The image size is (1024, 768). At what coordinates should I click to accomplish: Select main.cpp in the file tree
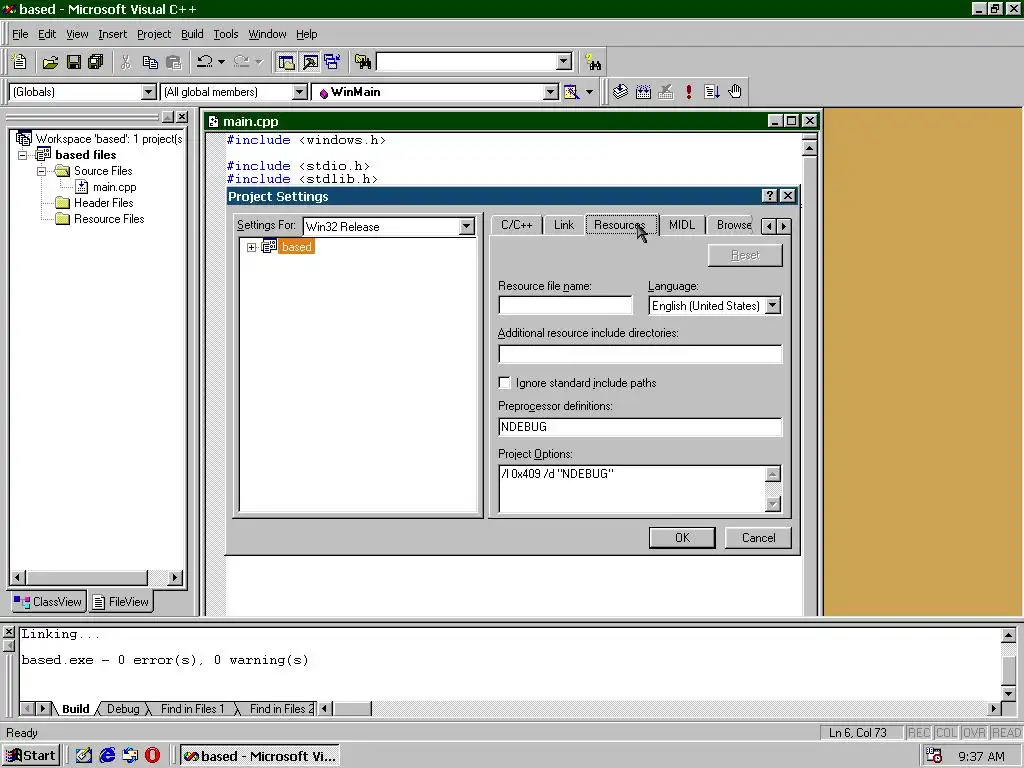click(114, 187)
